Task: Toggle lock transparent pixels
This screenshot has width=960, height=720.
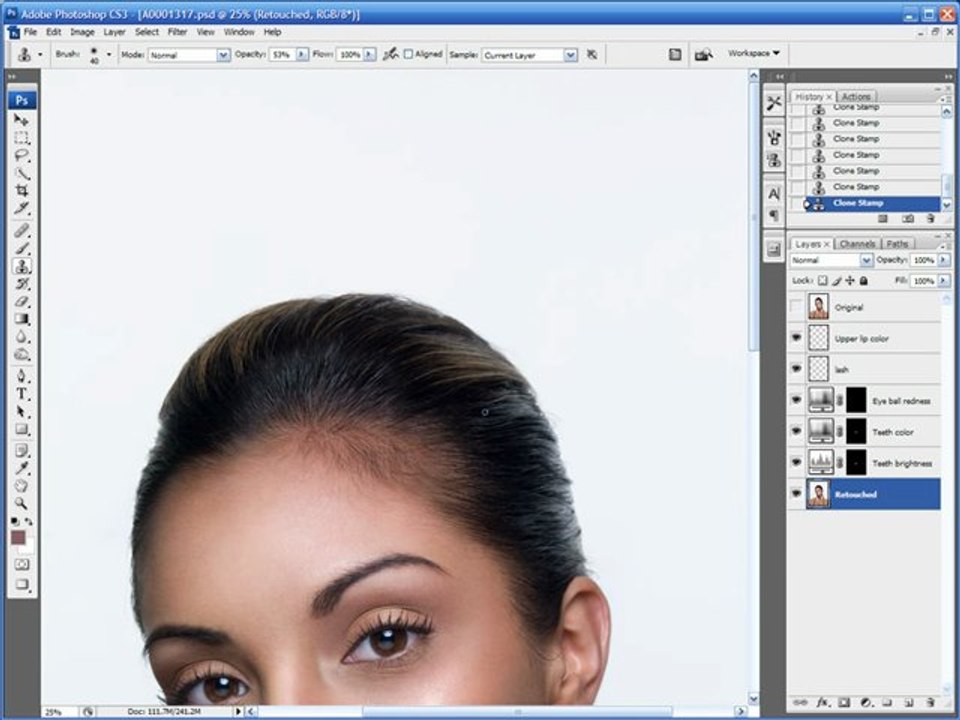Action: 823,280
